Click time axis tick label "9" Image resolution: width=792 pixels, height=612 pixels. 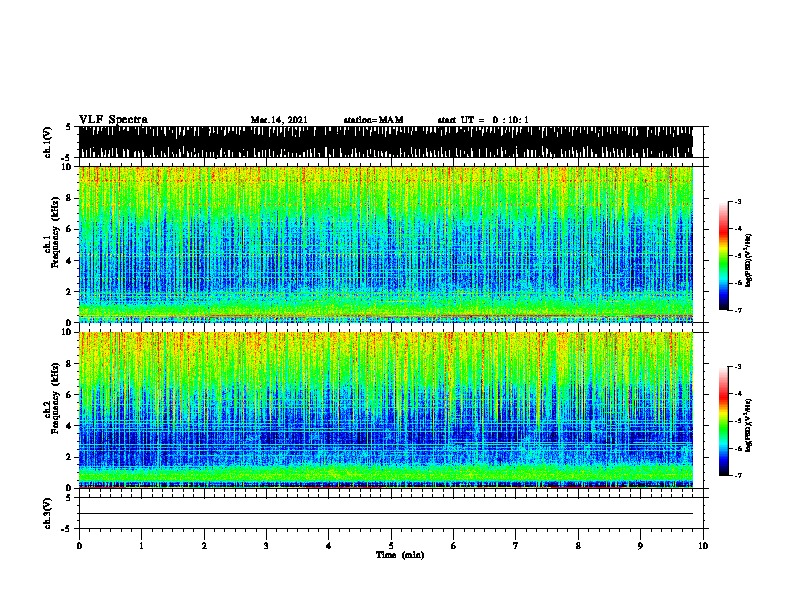click(x=640, y=546)
